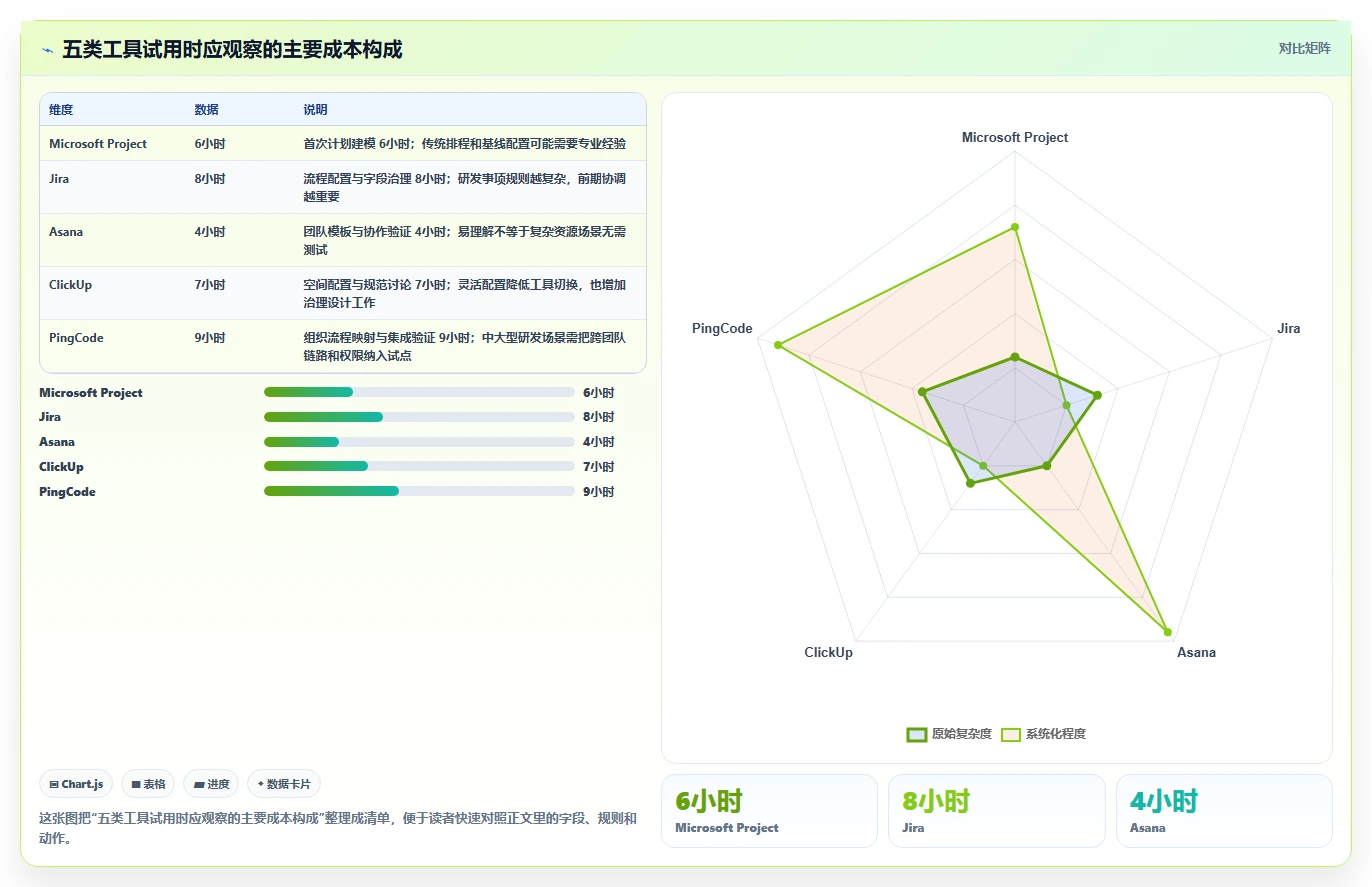This screenshot has width=1372, height=887.
Task: Click the footer caption paragraph text
Action: tap(337, 828)
